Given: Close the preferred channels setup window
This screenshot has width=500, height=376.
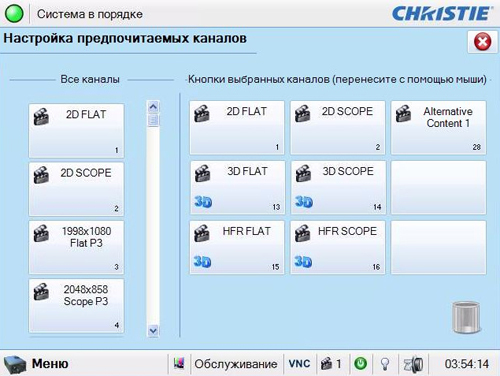Looking at the screenshot, I should (x=482, y=42).
